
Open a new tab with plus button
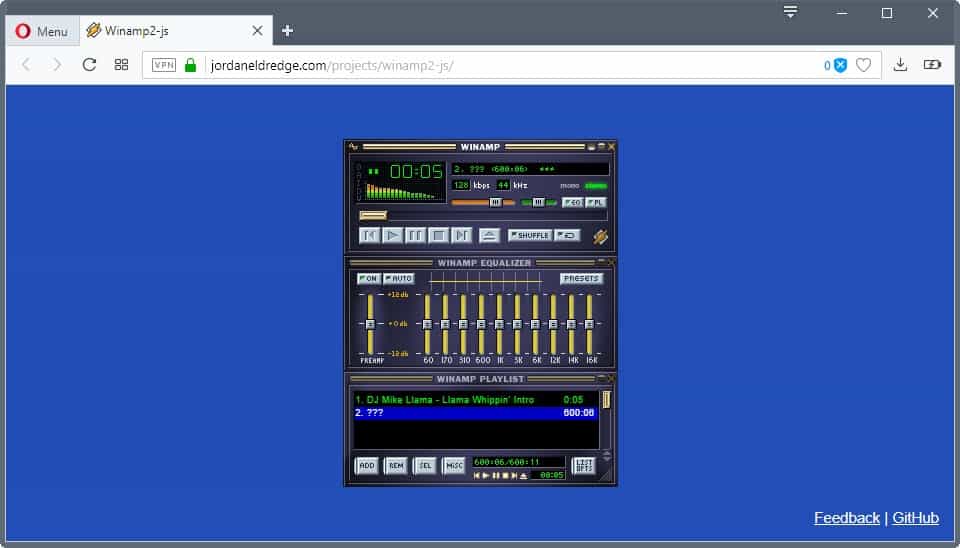tap(287, 31)
